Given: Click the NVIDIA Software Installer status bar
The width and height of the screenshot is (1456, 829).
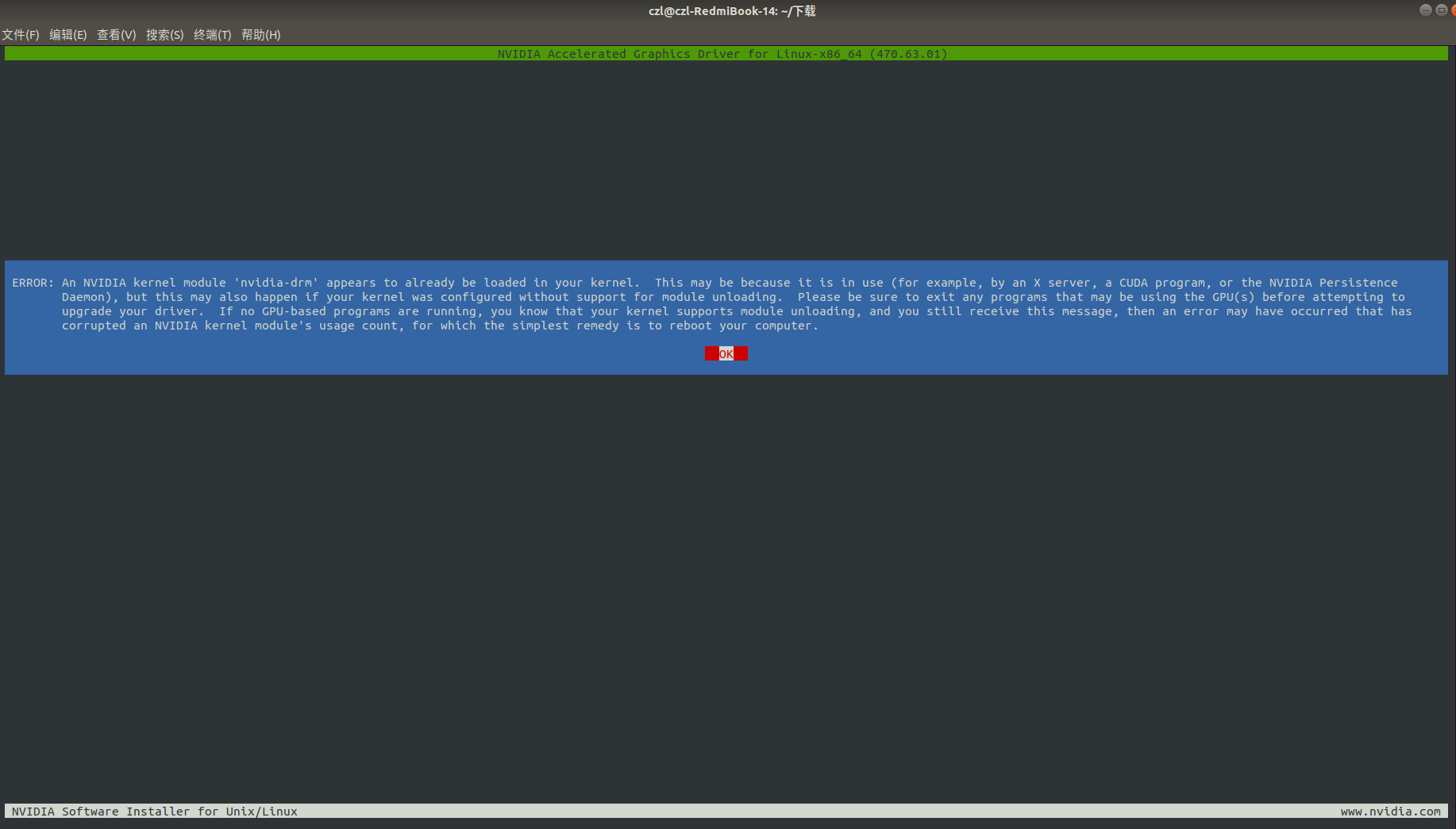Looking at the screenshot, I should click(x=155, y=811).
